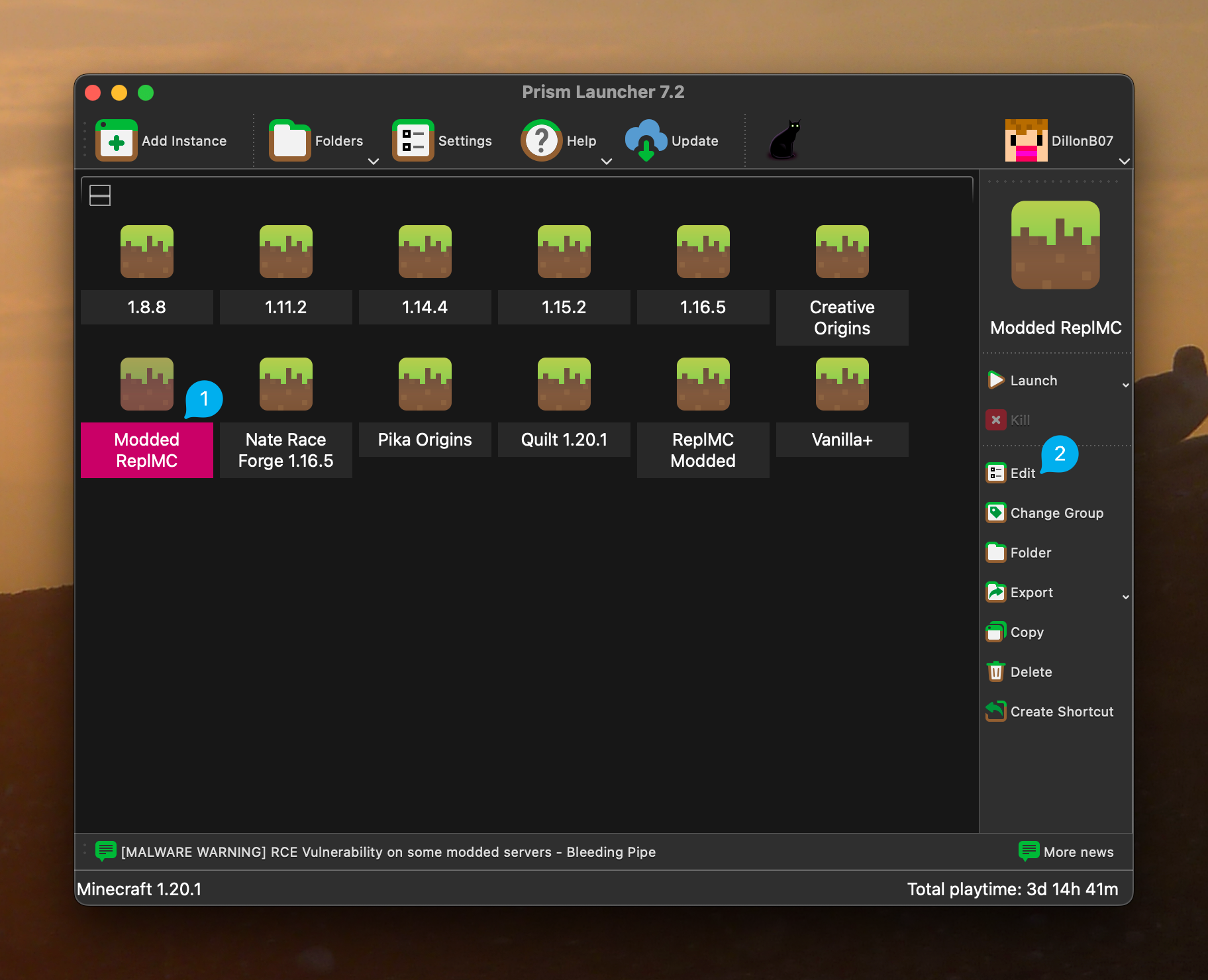Click the Modded ReplMC name in side panel

pyautogui.click(x=1056, y=328)
